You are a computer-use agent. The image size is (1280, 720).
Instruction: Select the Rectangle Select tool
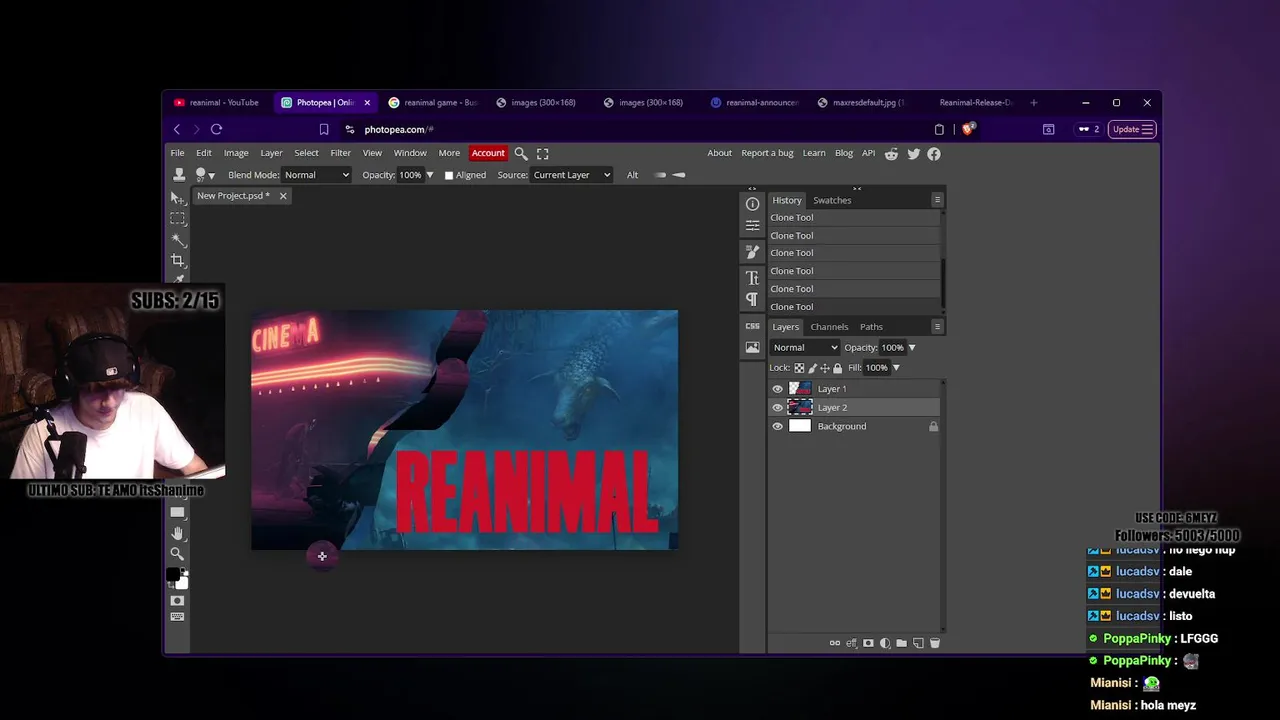pyautogui.click(x=177, y=218)
